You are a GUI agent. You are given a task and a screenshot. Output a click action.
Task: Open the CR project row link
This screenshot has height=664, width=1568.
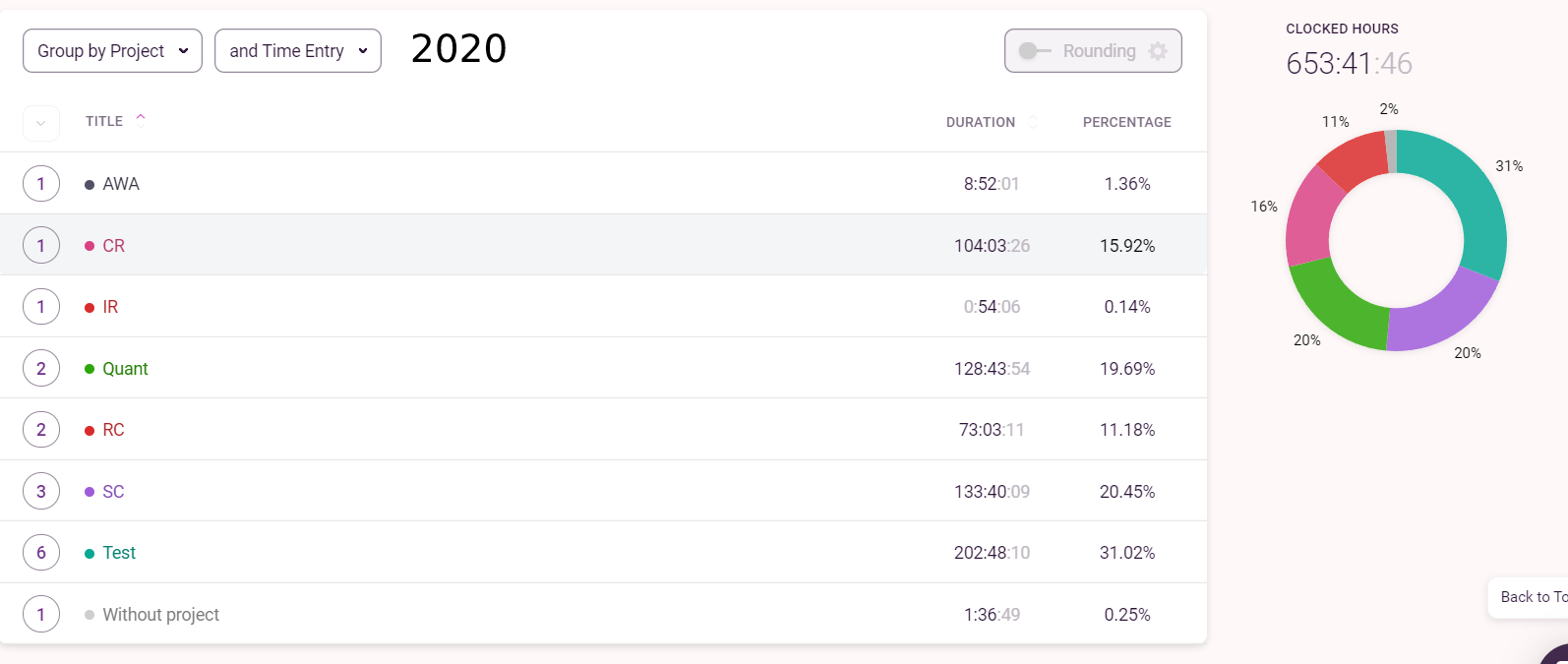pos(114,246)
